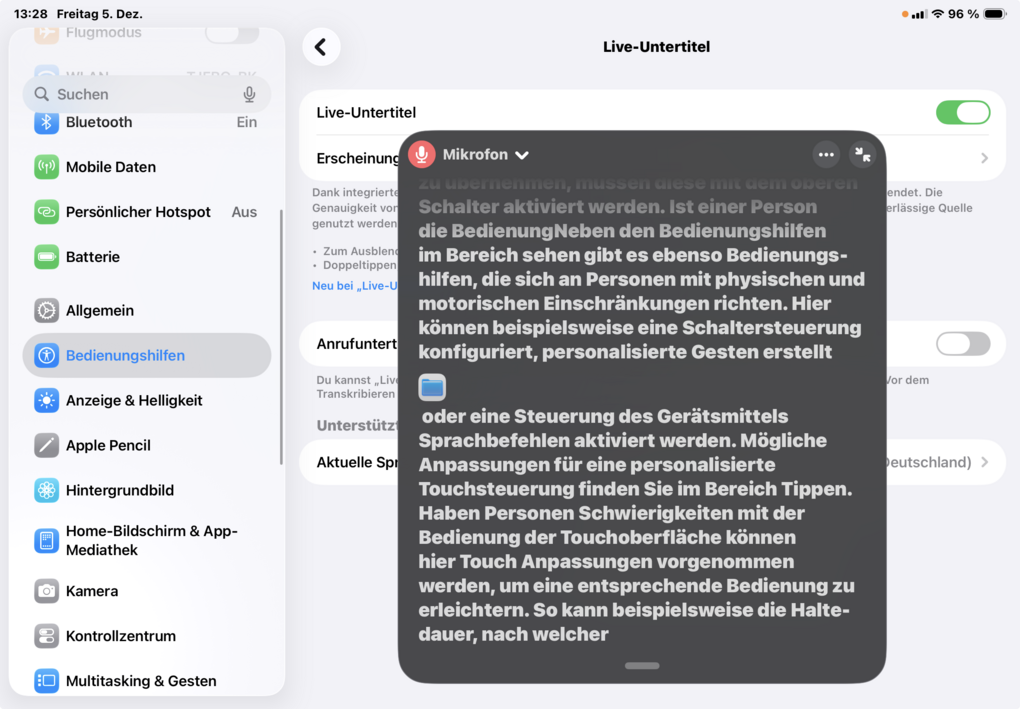Viewport: 1020px width, 709px height.
Task: Go back using the back arrow button
Action: tap(321, 47)
